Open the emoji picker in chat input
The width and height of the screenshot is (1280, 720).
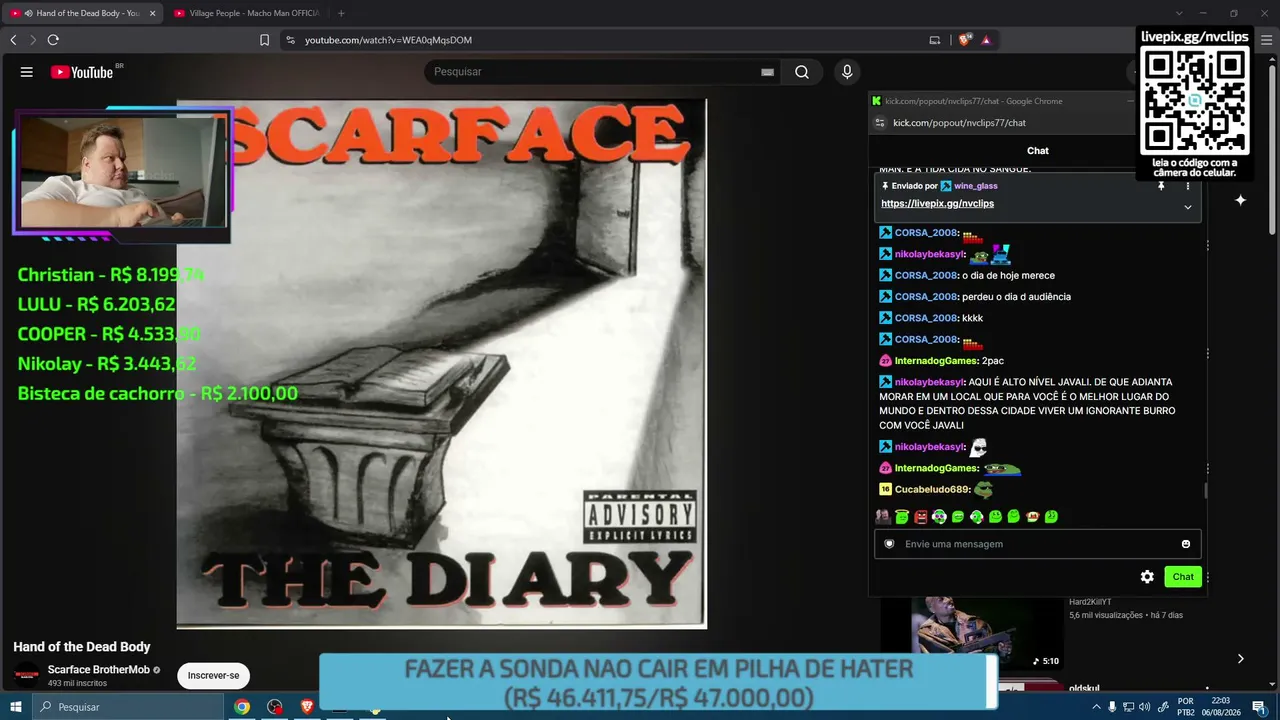click(x=1186, y=544)
